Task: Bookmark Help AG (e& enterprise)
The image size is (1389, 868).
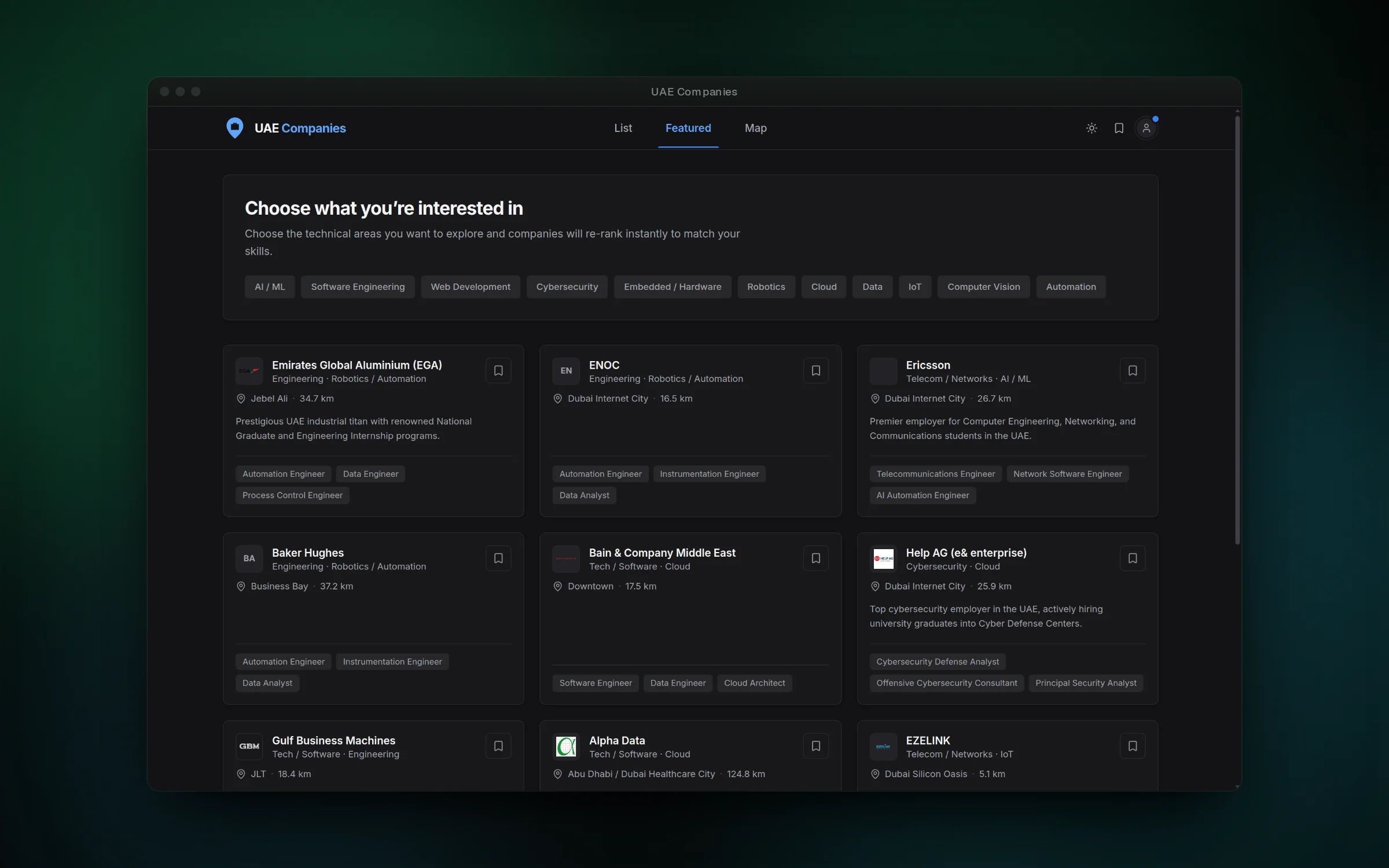Action: (x=1133, y=558)
